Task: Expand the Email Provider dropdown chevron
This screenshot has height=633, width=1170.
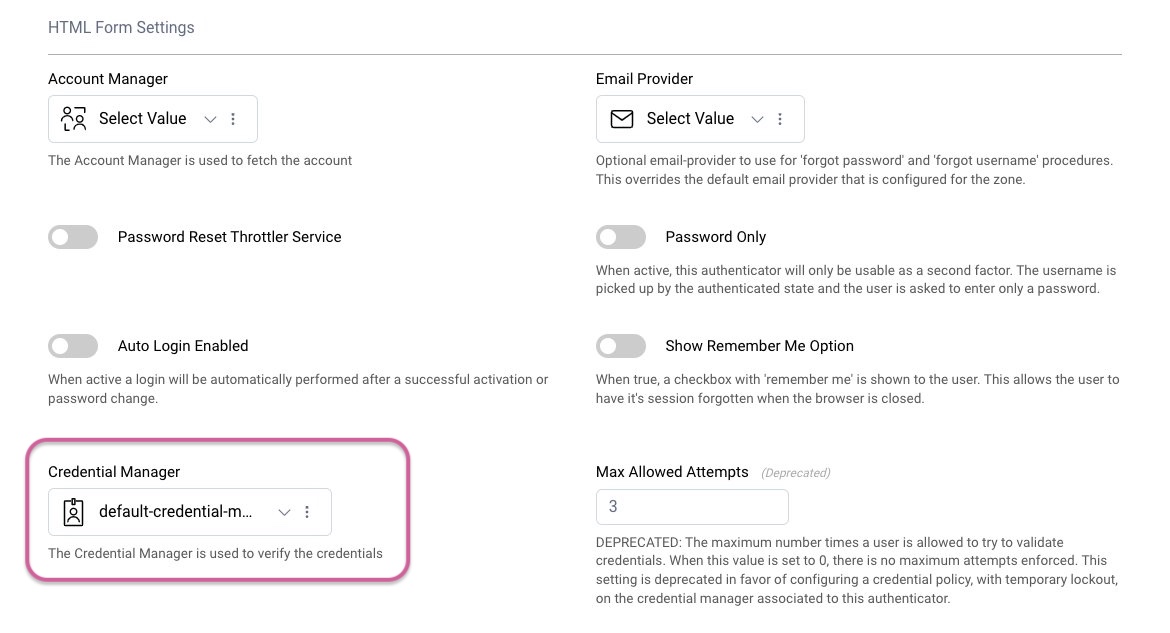Action: click(x=757, y=119)
